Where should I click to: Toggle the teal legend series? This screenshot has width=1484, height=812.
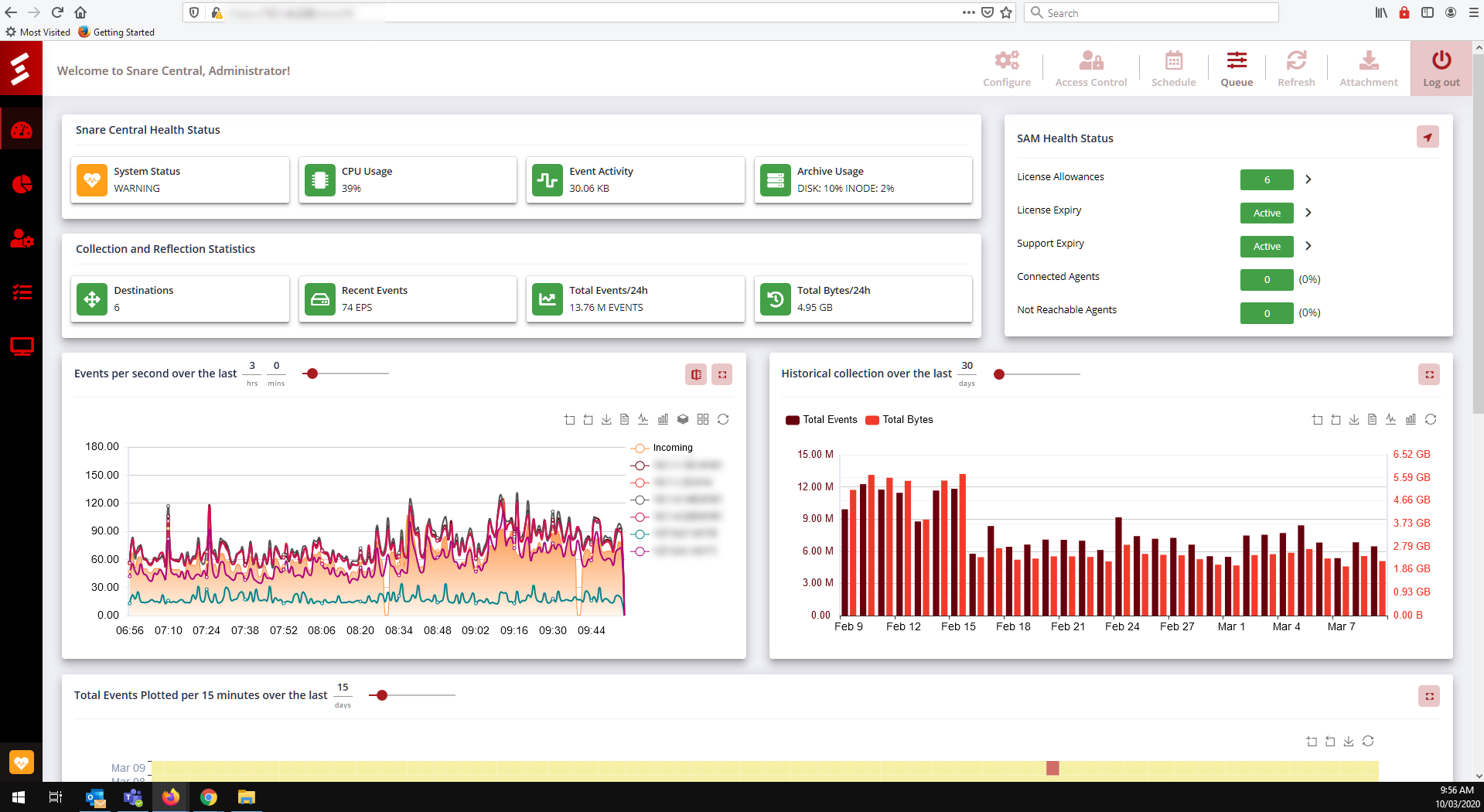click(674, 534)
